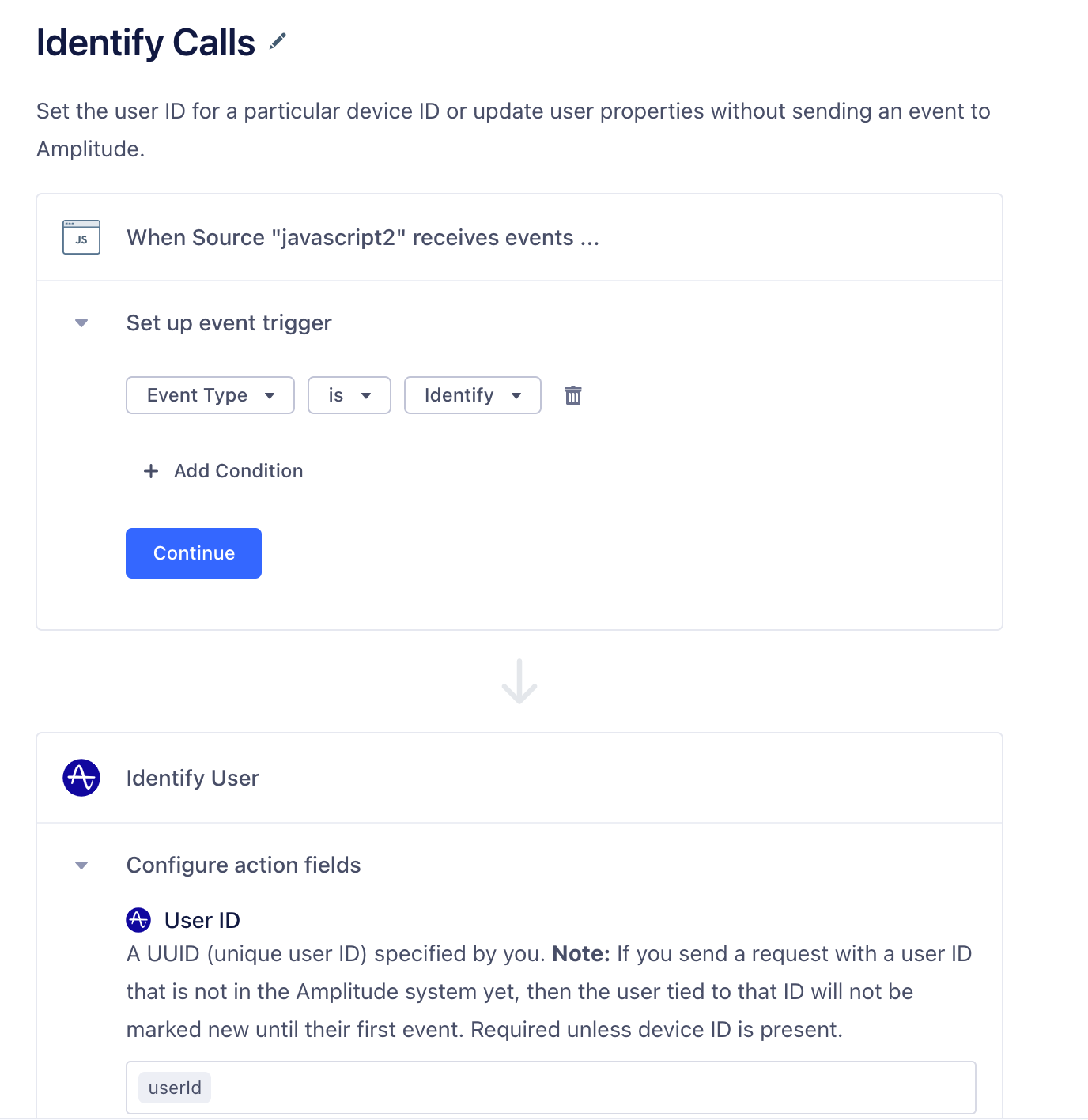Viewport: 1088px width, 1120px height.
Task: Click the Amplitude logo beside Identify User
Action: pyautogui.click(x=81, y=778)
